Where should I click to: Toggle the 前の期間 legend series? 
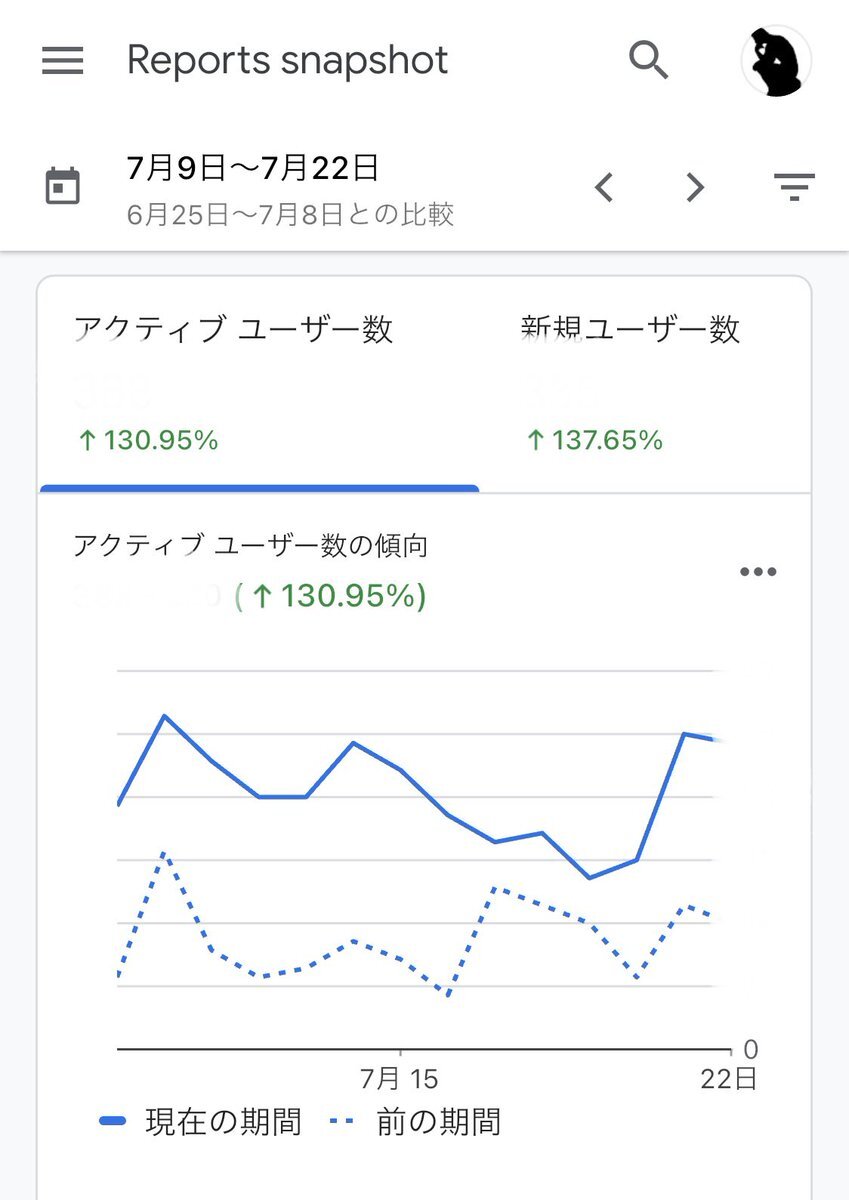(x=415, y=1122)
